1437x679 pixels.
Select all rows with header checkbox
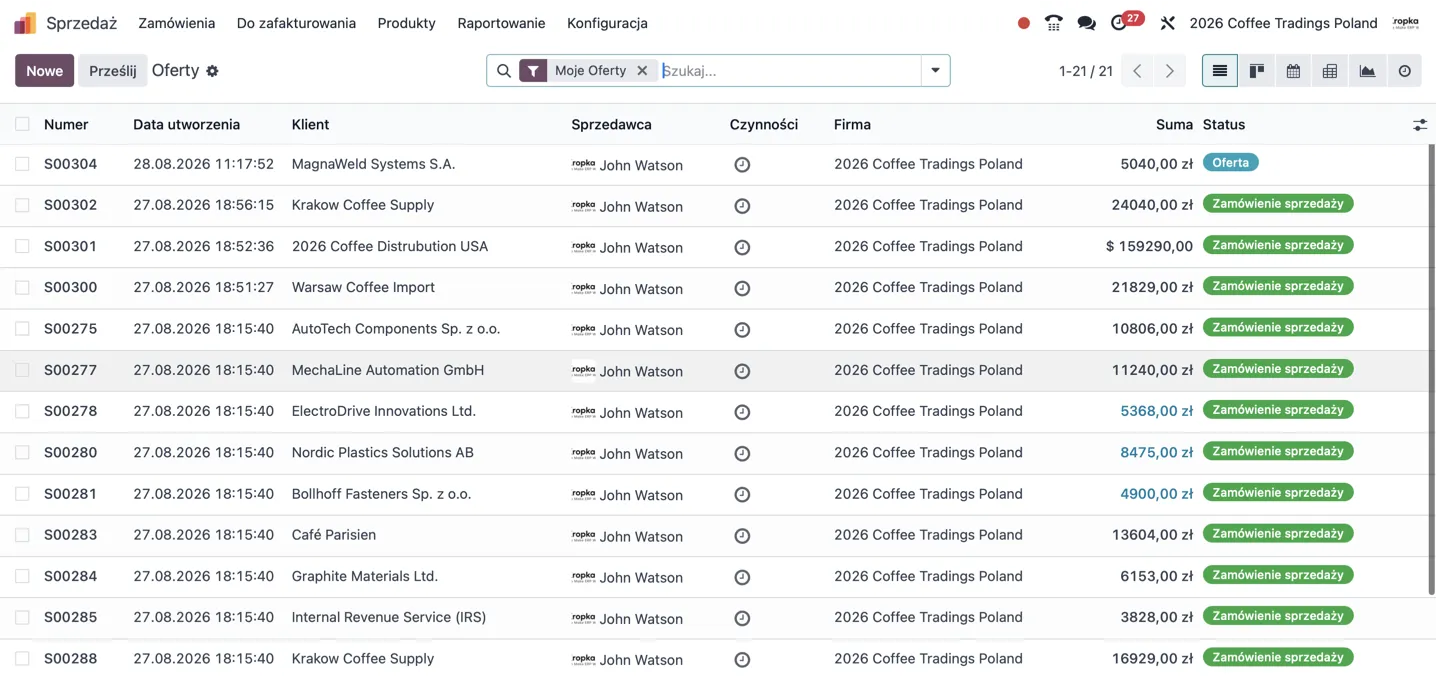[22, 124]
